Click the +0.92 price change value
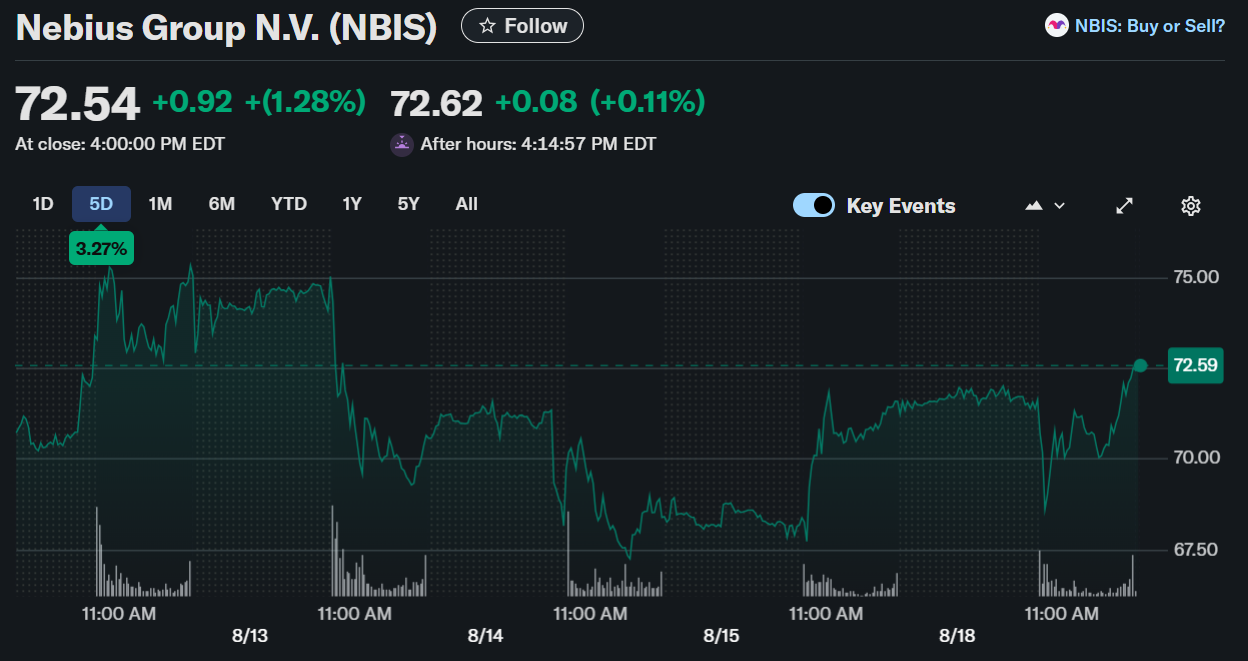The height and width of the screenshot is (661, 1248). pos(192,102)
